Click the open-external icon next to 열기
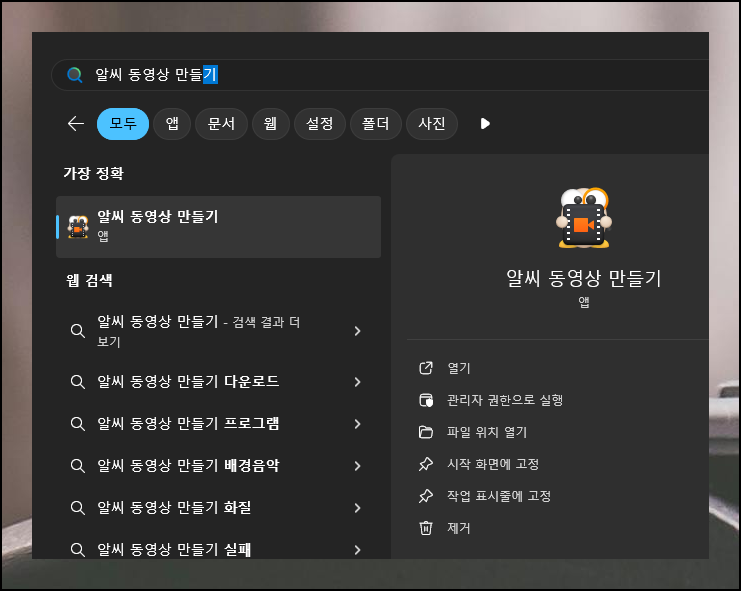The image size is (741, 591). (426, 368)
